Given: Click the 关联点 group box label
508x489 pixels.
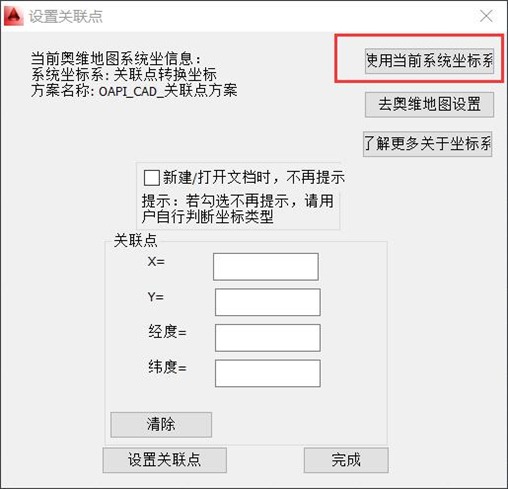Looking at the screenshot, I should 135,240.
